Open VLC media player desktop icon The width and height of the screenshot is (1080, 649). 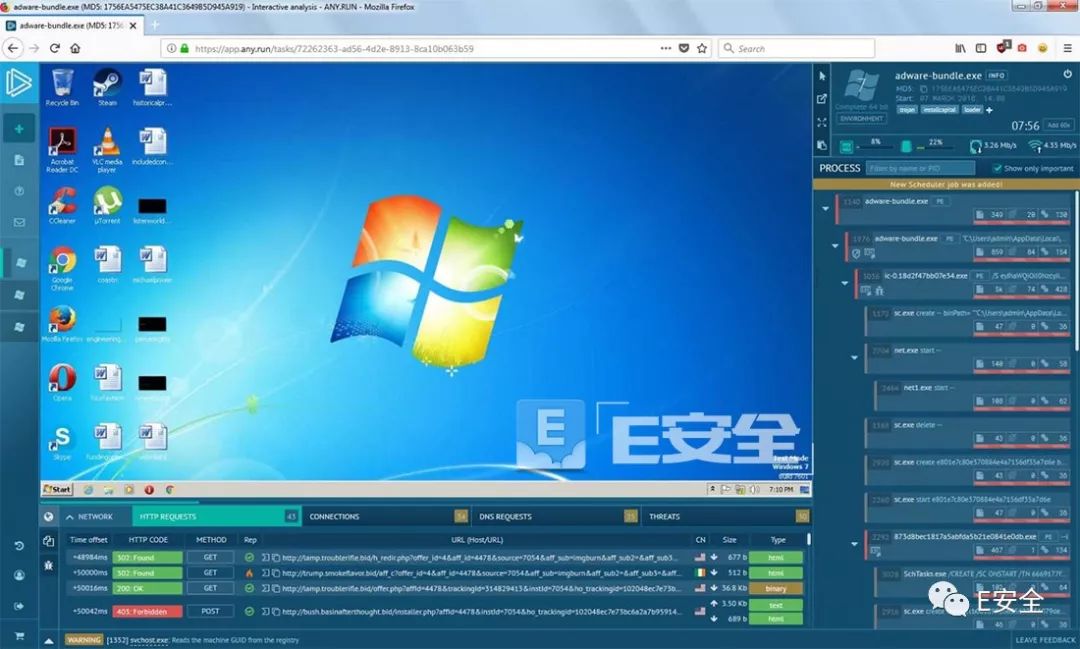[x=107, y=150]
